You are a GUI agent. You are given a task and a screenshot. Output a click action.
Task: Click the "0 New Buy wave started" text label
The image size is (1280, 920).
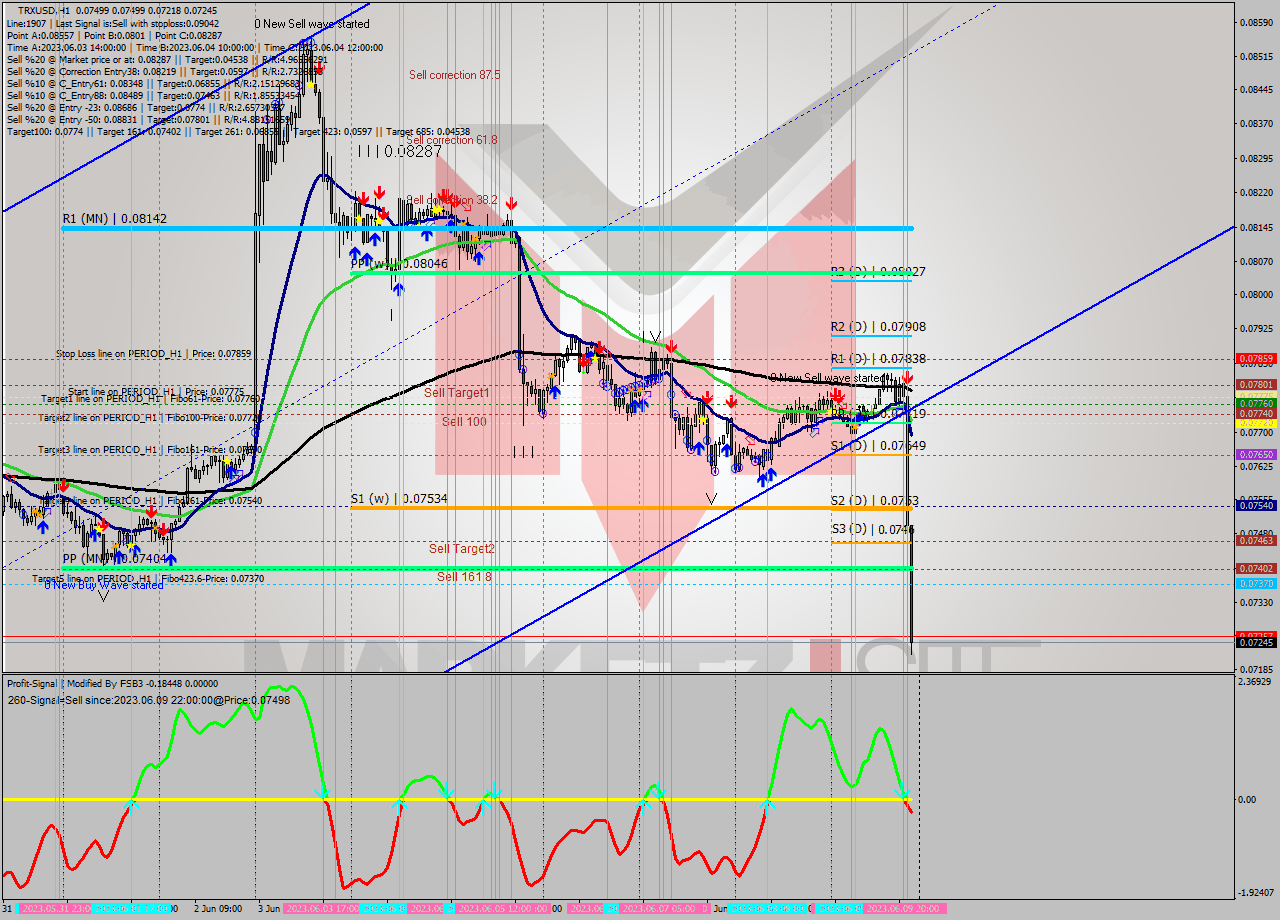tap(105, 586)
